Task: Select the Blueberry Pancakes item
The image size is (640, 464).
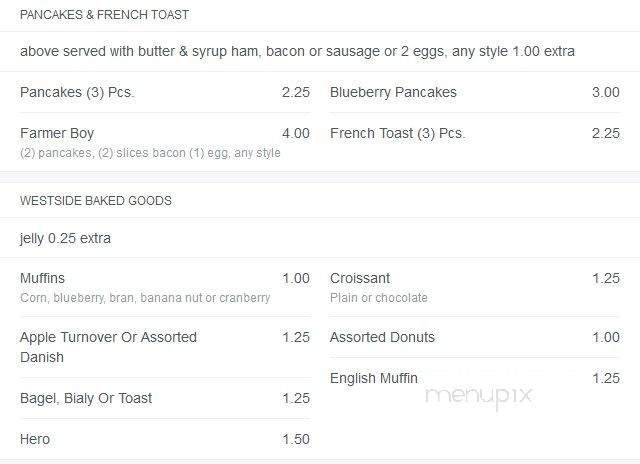Action: [x=393, y=92]
